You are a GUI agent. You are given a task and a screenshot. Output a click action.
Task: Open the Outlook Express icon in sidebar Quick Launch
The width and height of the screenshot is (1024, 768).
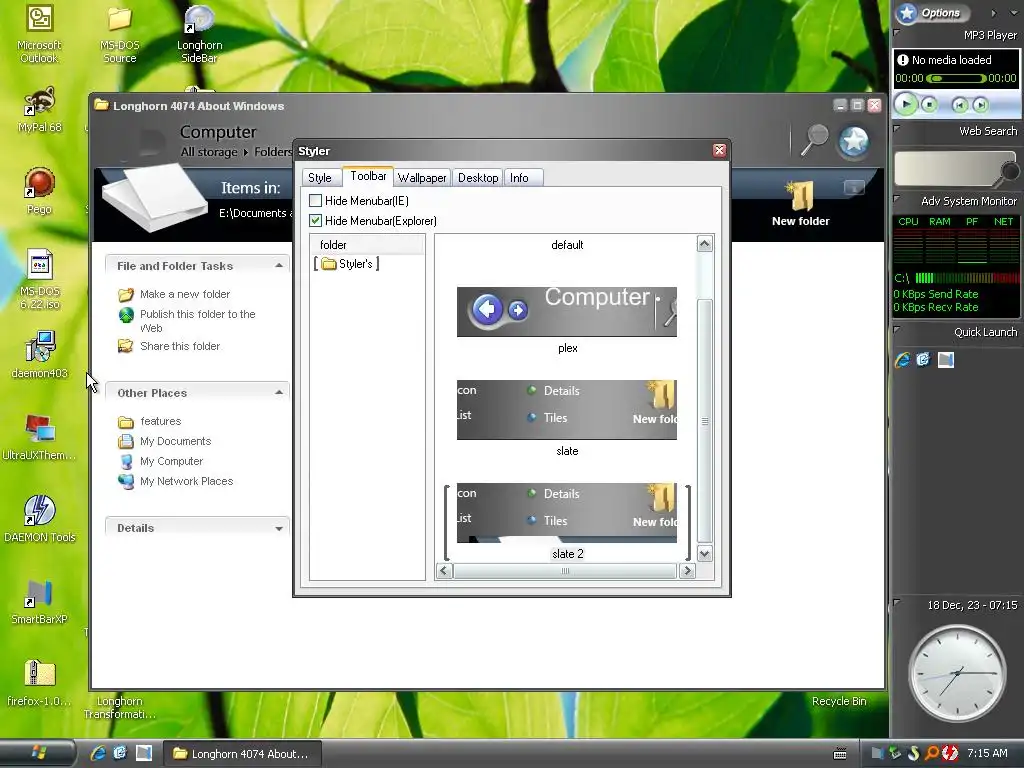pos(923,359)
